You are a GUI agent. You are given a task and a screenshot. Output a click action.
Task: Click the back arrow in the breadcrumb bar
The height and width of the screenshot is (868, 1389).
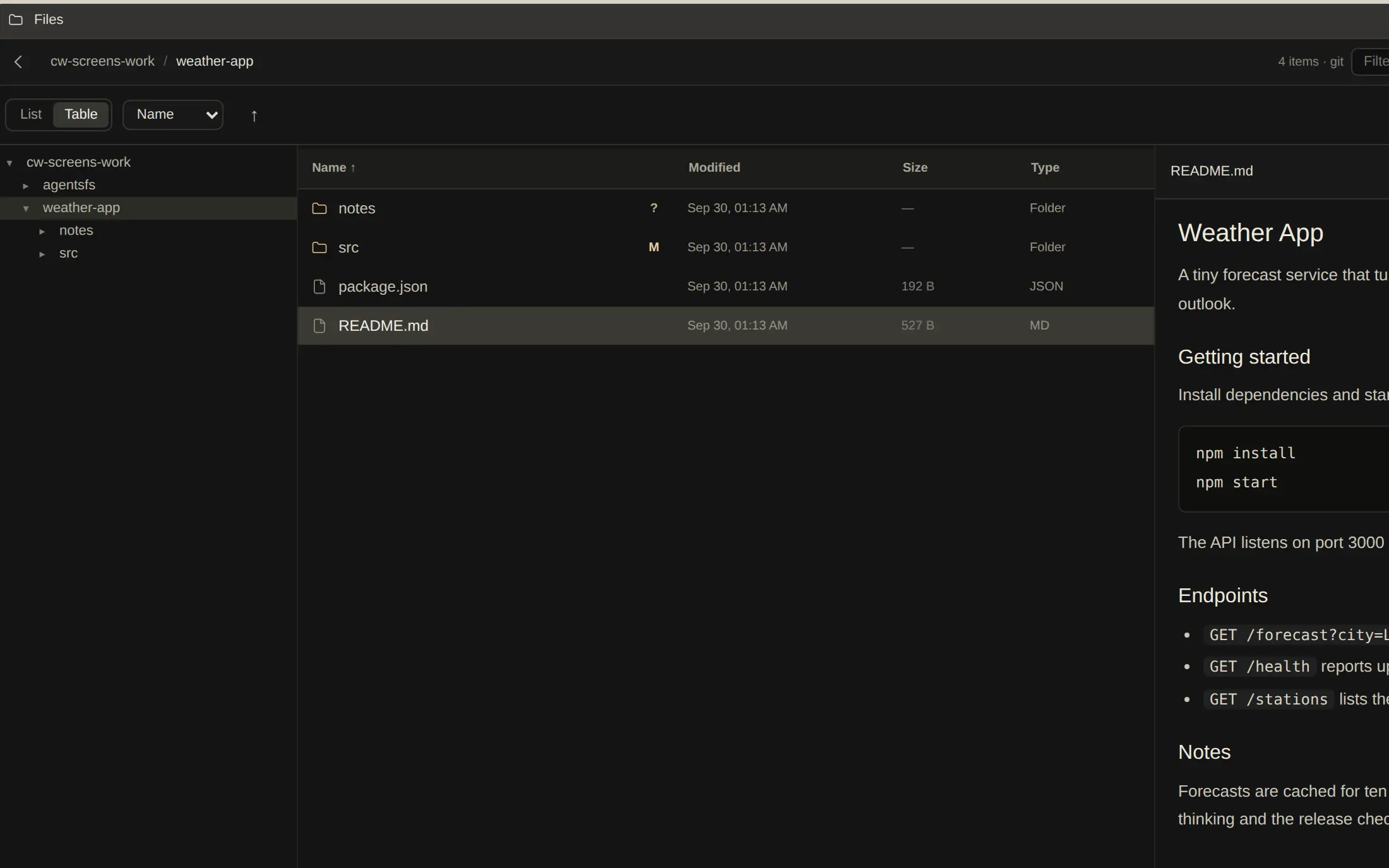18,62
